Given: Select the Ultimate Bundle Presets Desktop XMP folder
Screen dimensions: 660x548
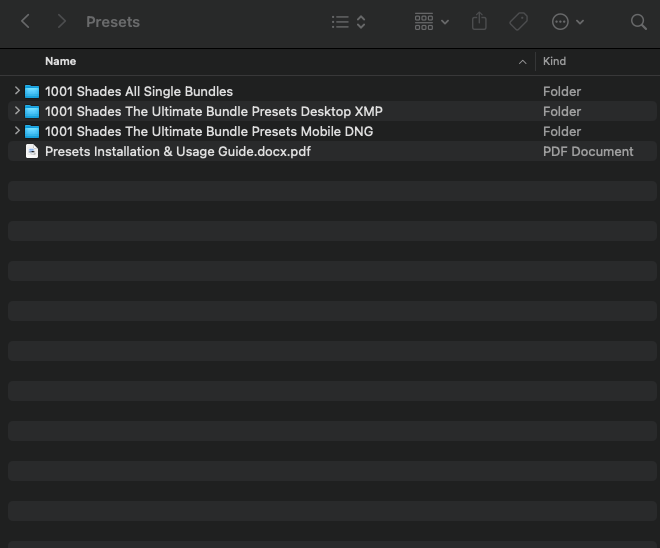Looking at the screenshot, I should [x=213, y=111].
